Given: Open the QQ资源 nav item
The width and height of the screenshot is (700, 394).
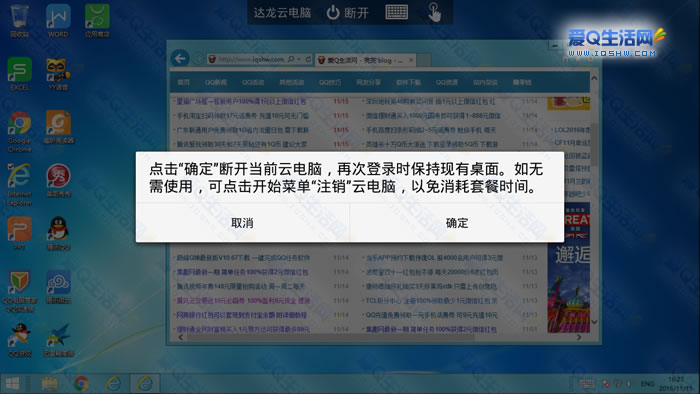Looking at the screenshot, I should click(x=447, y=82).
